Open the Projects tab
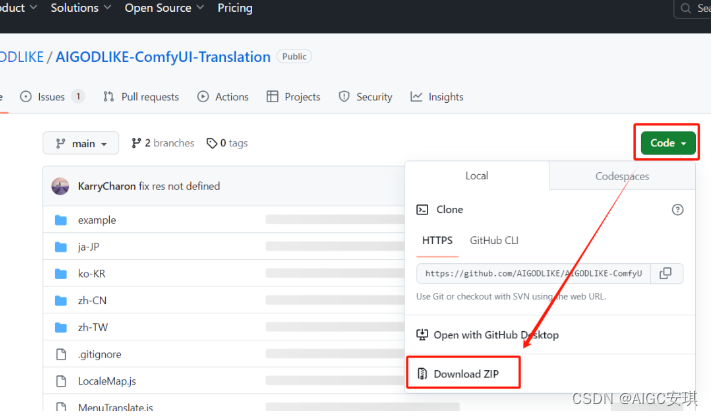713x416 pixels. pos(293,97)
